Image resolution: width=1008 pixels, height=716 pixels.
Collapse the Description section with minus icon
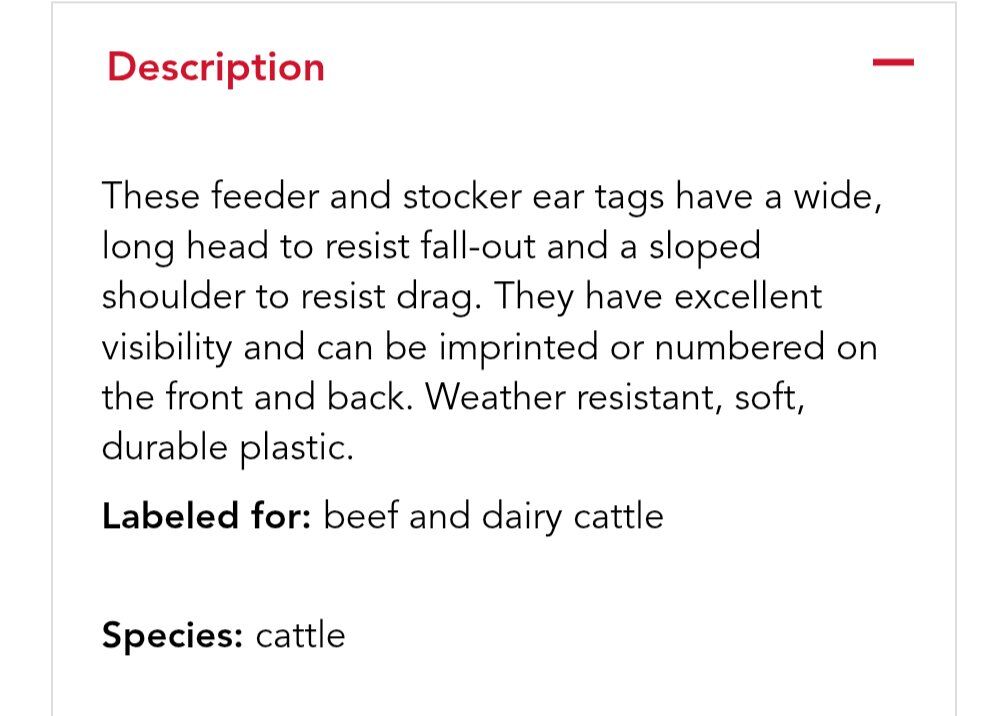(893, 63)
